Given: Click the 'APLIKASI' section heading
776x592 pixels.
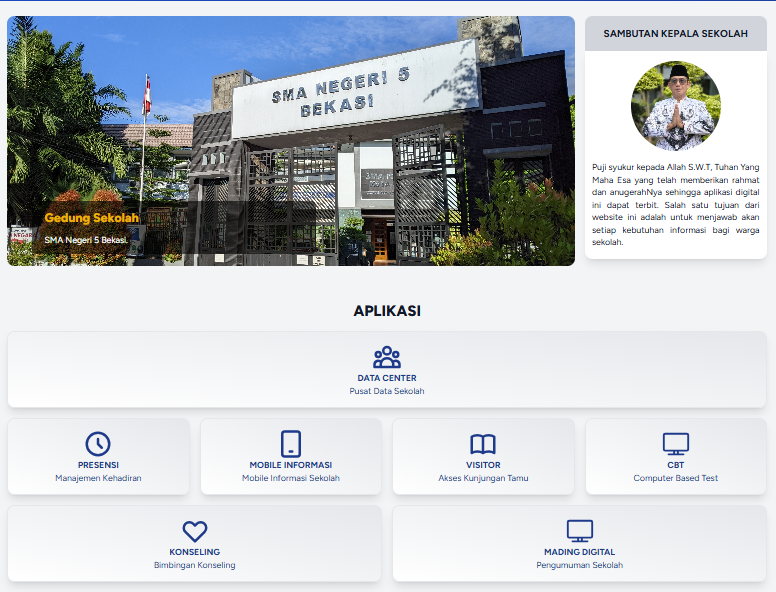Looking at the screenshot, I should click(387, 311).
